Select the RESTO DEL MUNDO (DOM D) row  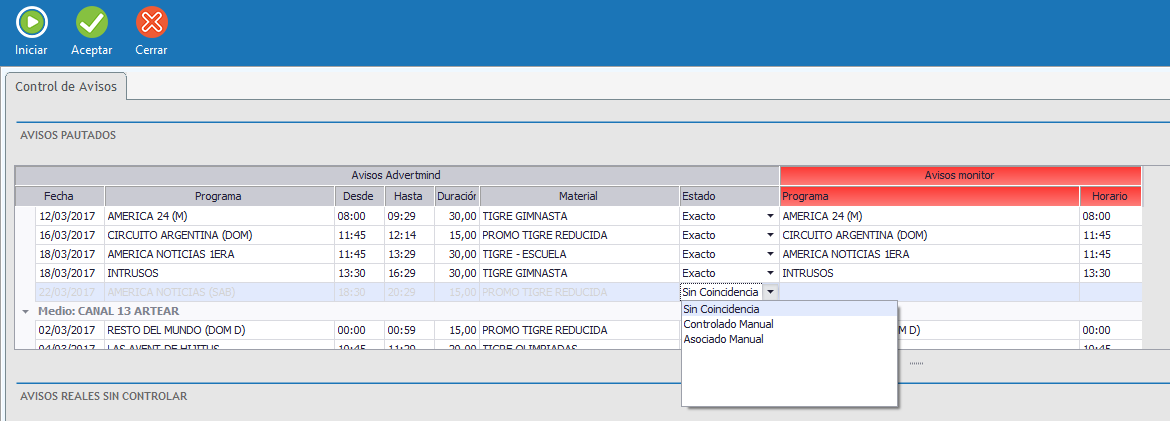coord(218,330)
